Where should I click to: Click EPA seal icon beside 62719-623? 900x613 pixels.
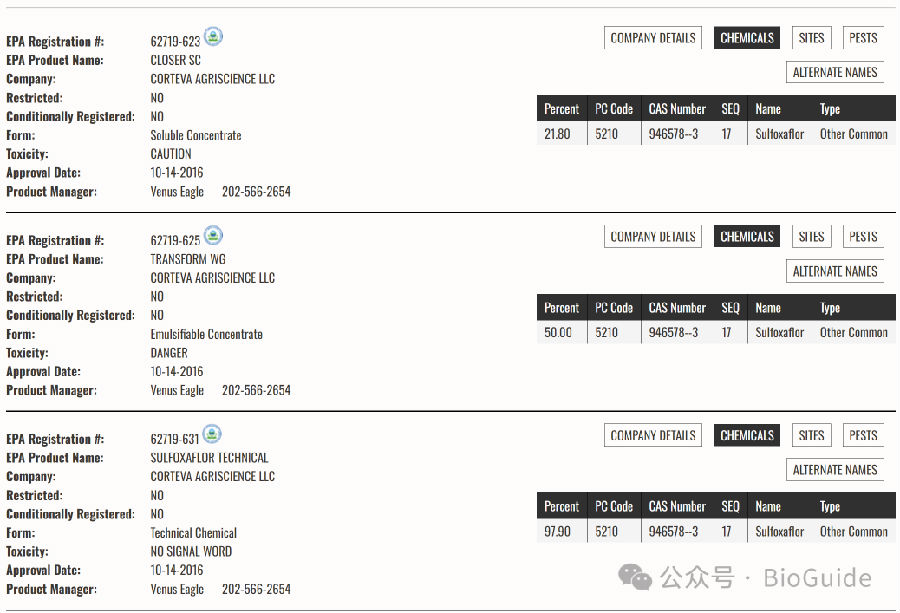(x=214, y=37)
